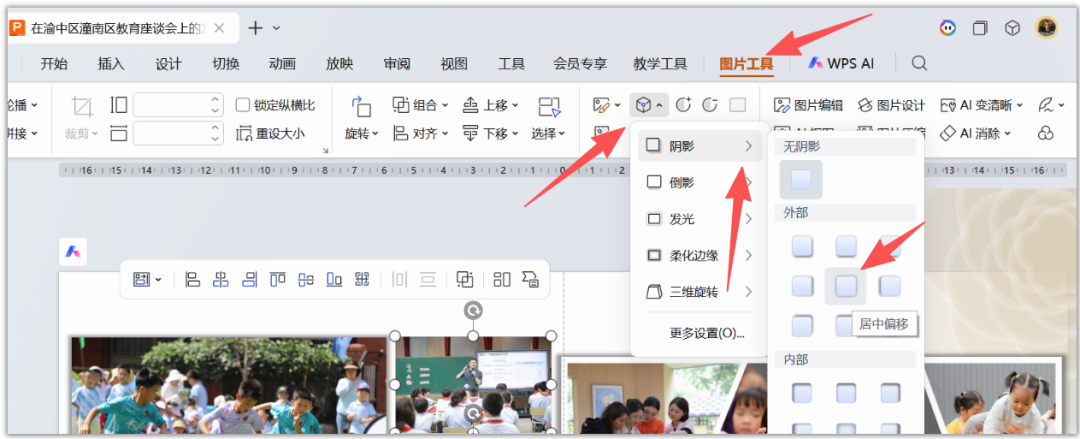The width and height of the screenshot is (1080, 439).
Task: Align left using the floating toolbar icon
Action: (x=193, y=279)
